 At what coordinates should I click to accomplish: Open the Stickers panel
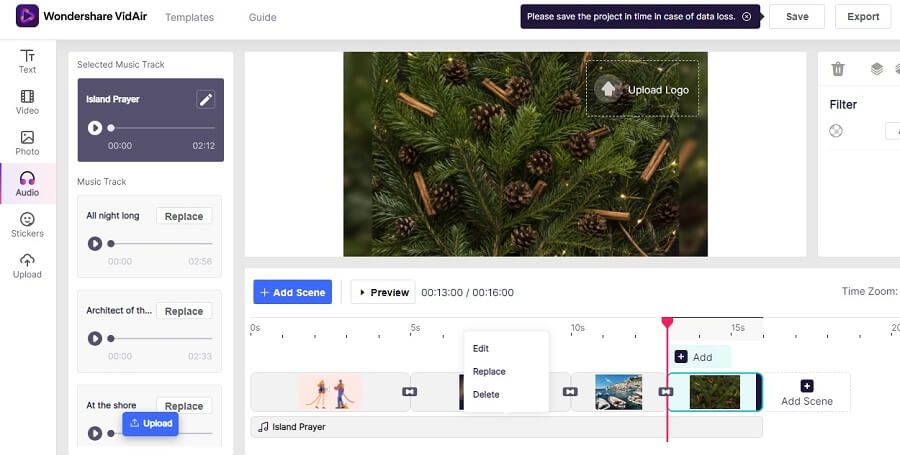27,225
